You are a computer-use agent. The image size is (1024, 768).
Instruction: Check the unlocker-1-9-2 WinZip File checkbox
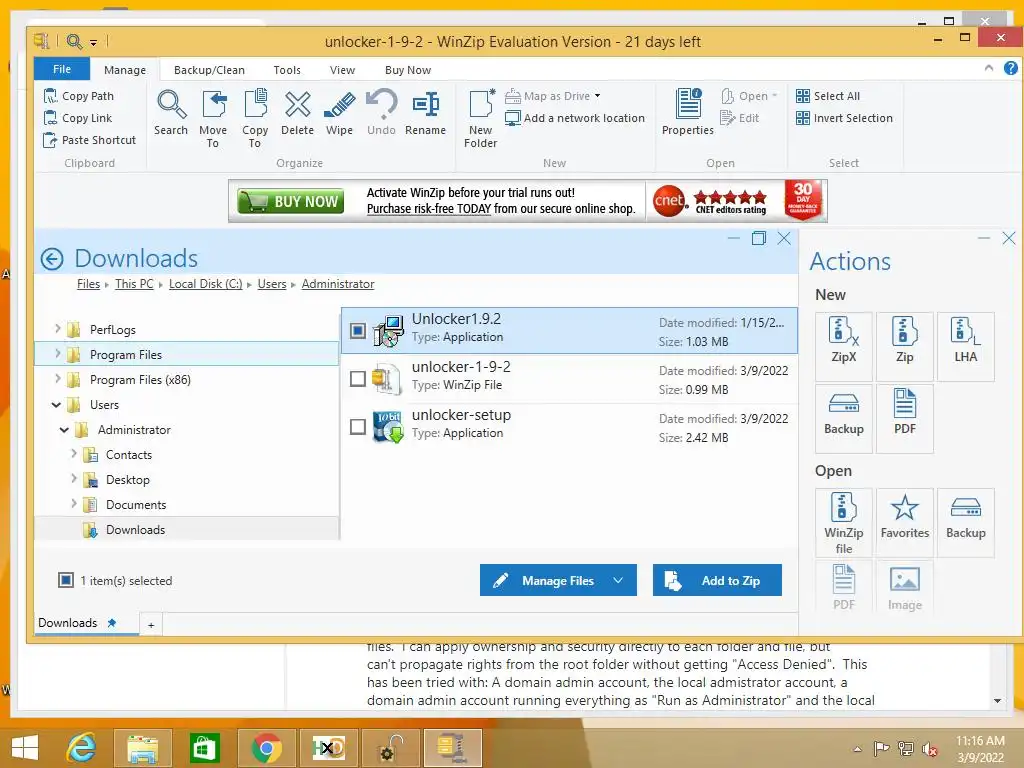click(358, 379)
